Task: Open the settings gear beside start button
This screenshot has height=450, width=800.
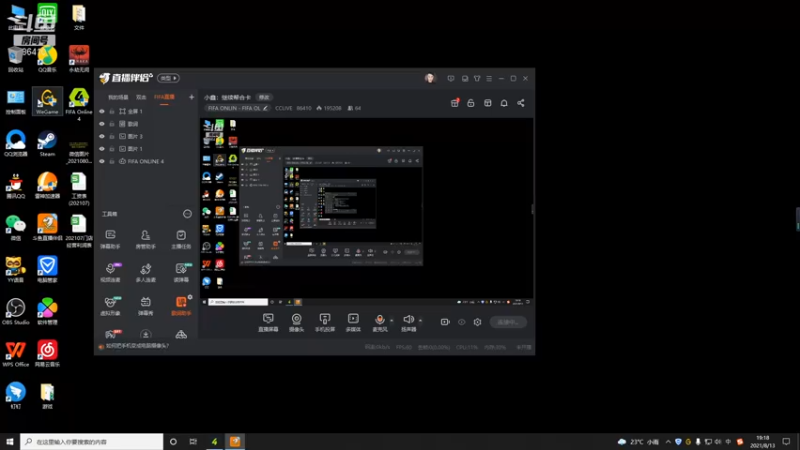Action: point(478,322)
